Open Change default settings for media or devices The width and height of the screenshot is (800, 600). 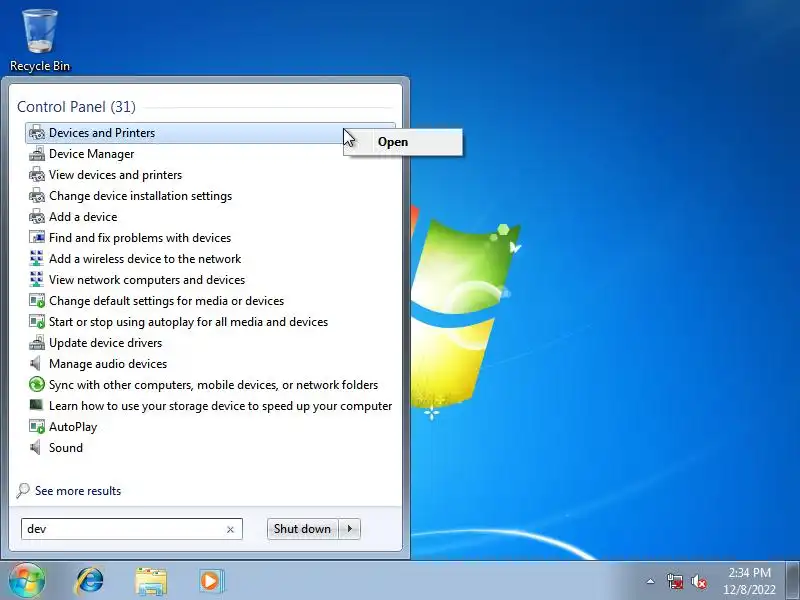(166, 301)
